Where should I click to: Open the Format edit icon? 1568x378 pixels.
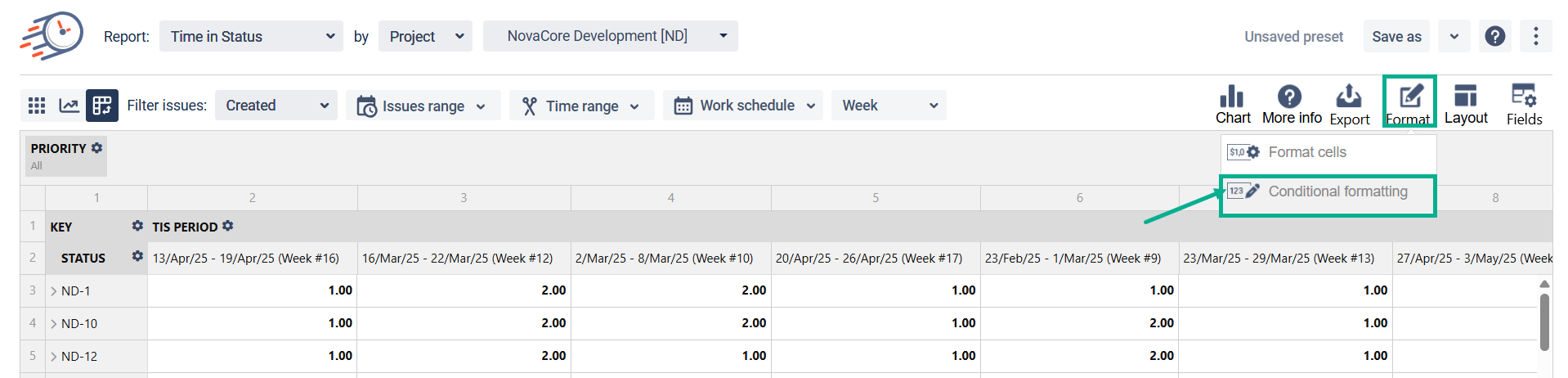[1409, 98]
